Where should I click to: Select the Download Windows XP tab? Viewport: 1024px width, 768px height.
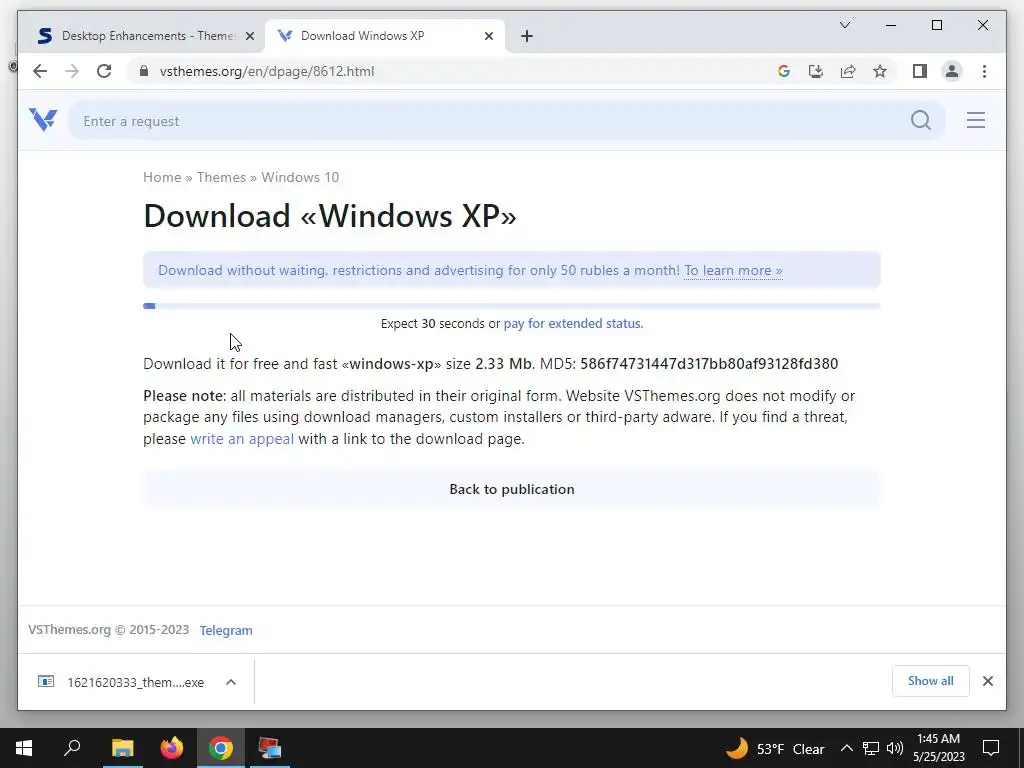[384, 36]
